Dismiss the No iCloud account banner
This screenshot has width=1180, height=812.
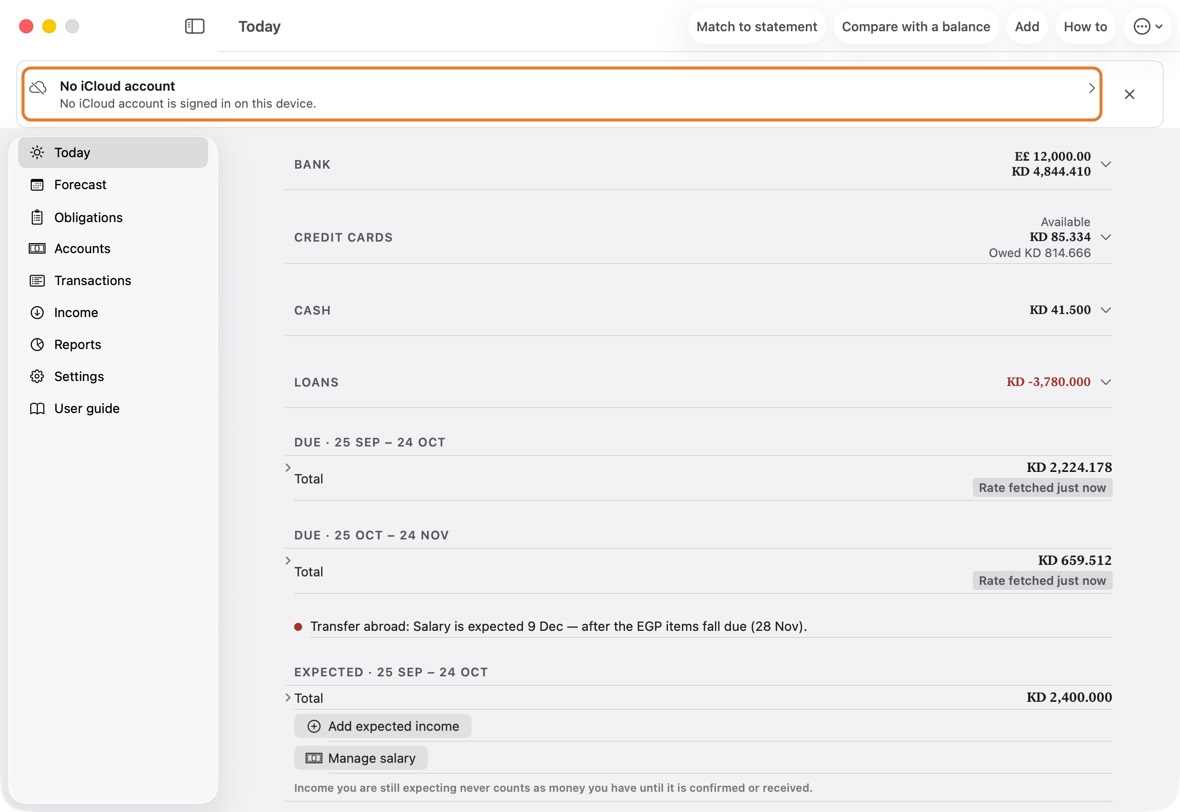[1129, 94]
